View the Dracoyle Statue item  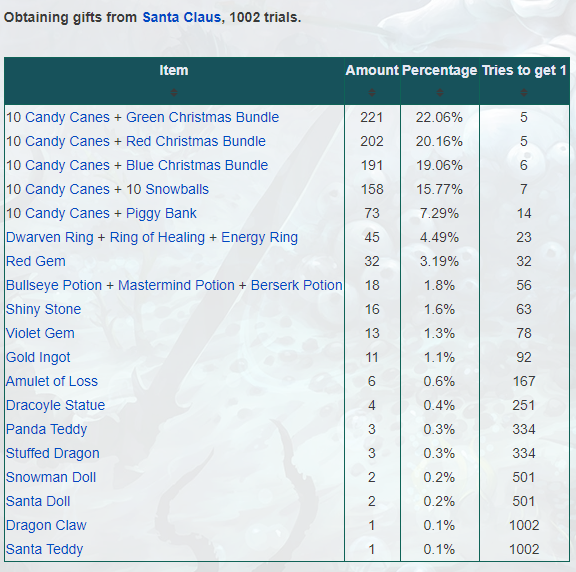coord(55,405)
